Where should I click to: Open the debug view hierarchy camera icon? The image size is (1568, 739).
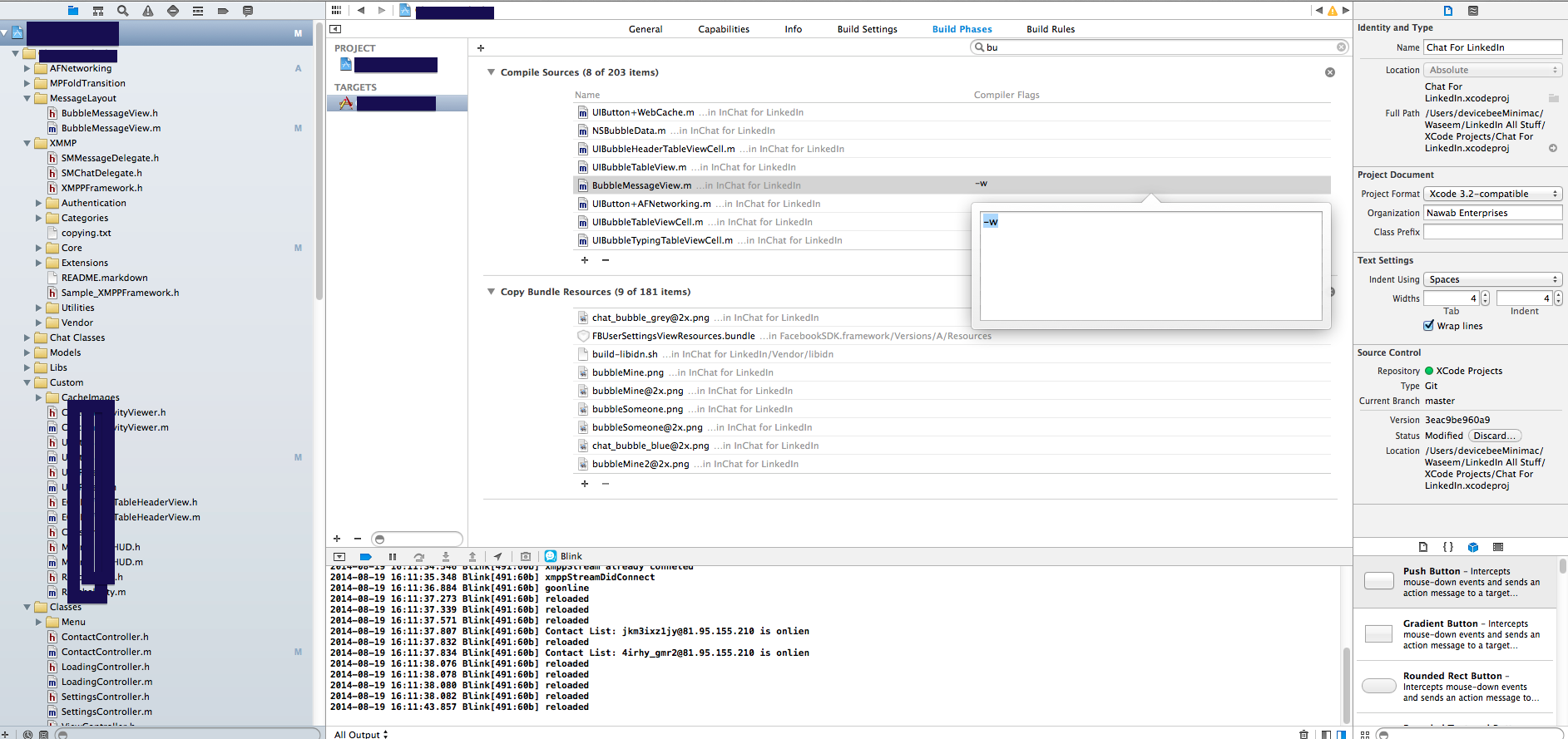(x=526, y=557)
